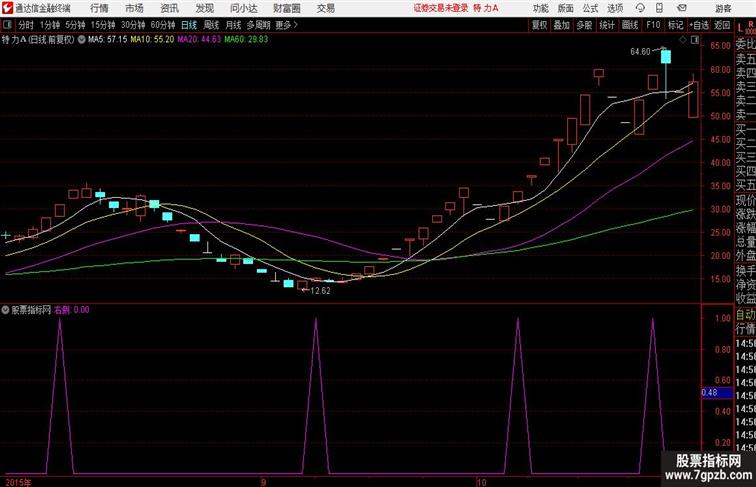
Task: Toggle the left panel icon beside 分时
Action: (x=7, y=25)
